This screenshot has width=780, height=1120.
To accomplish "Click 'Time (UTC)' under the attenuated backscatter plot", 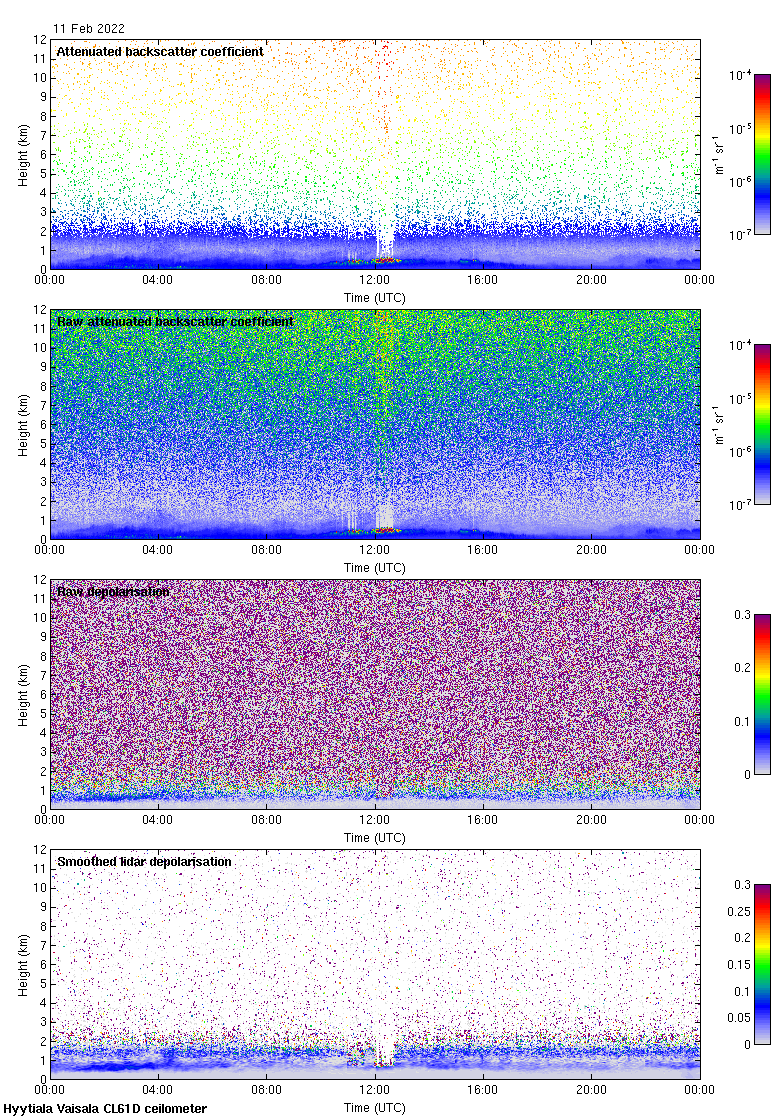I will pyautogui.click(x=374, y=298).
